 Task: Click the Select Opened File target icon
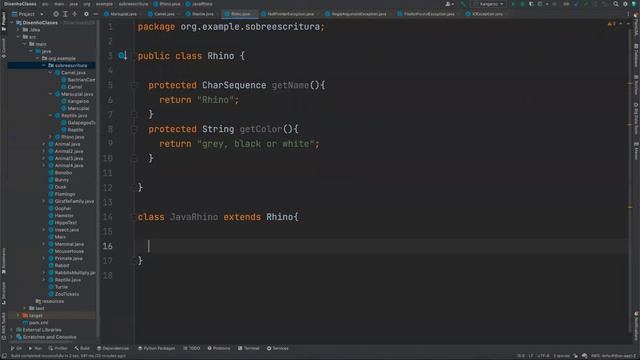click(56, 14)
